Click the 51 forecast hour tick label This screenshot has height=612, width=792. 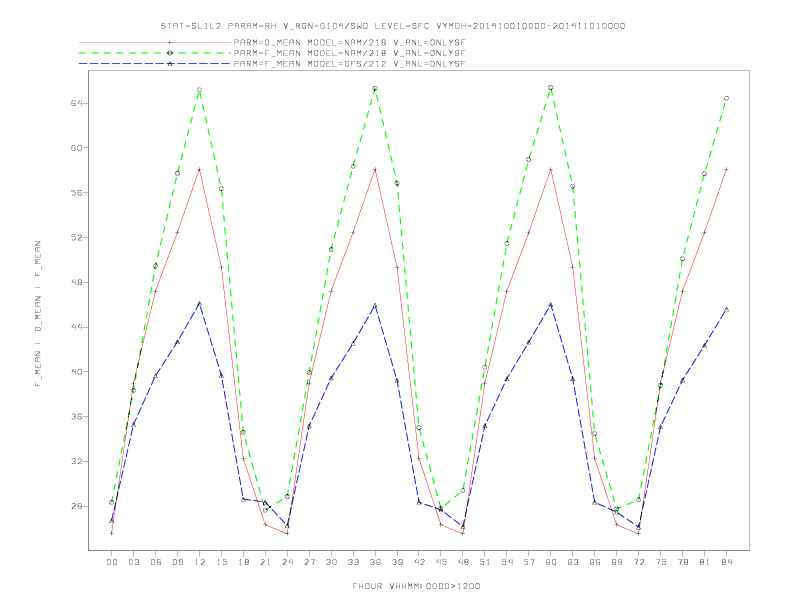pyautogui.click(x=485, y=562)
